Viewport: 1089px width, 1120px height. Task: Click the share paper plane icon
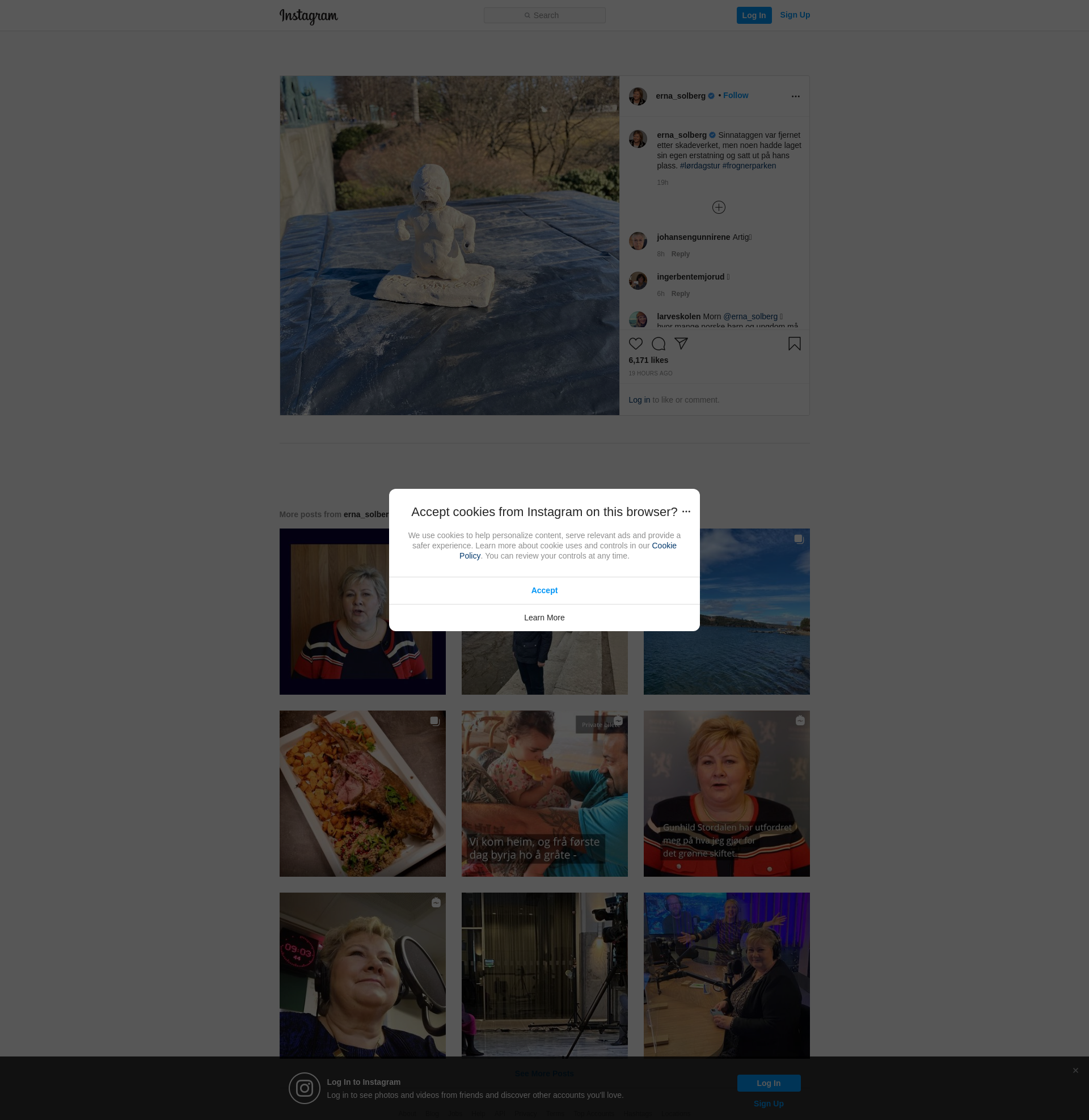click(x=681, y=343)
